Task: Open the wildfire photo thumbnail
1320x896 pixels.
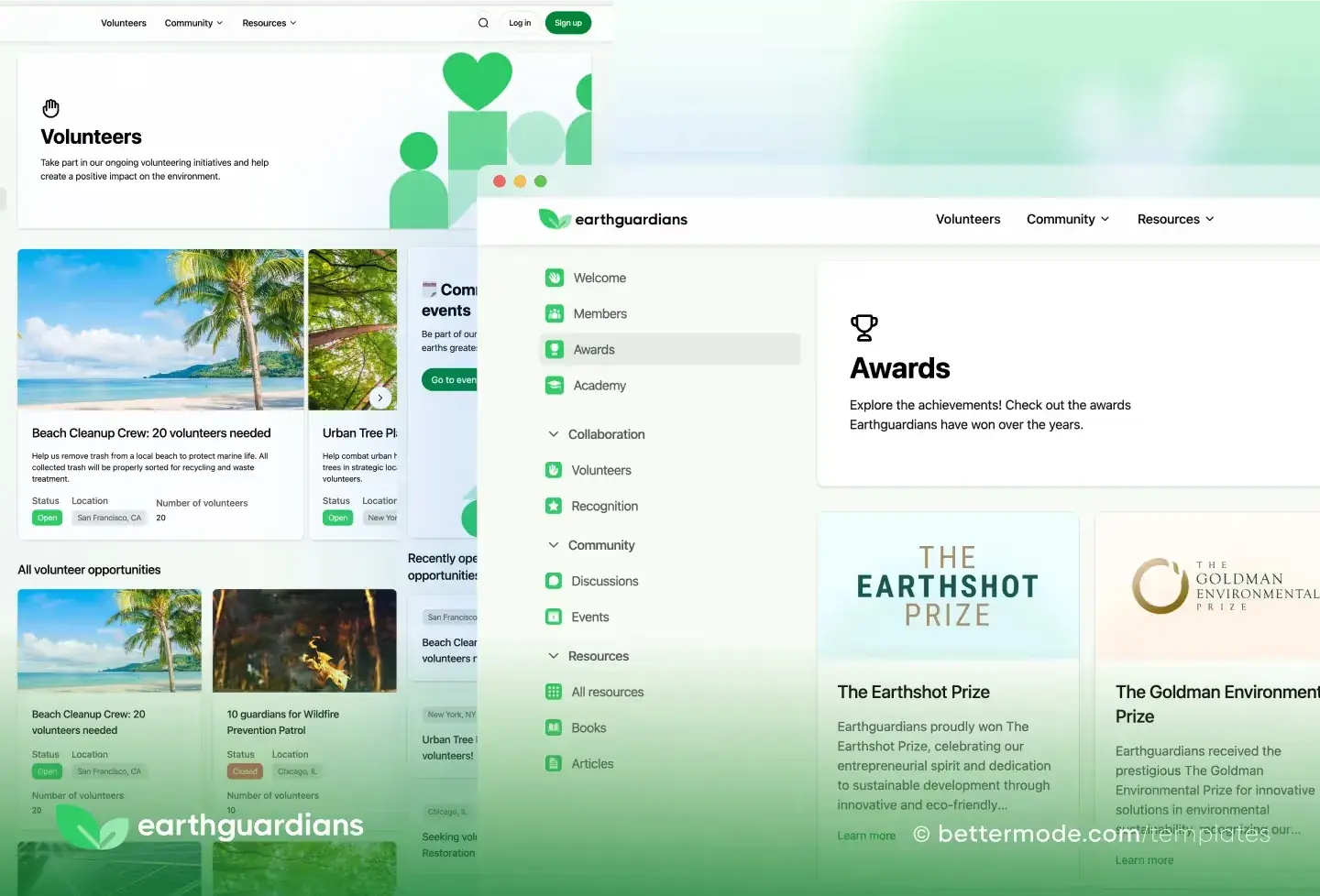Action: [304, 640]
